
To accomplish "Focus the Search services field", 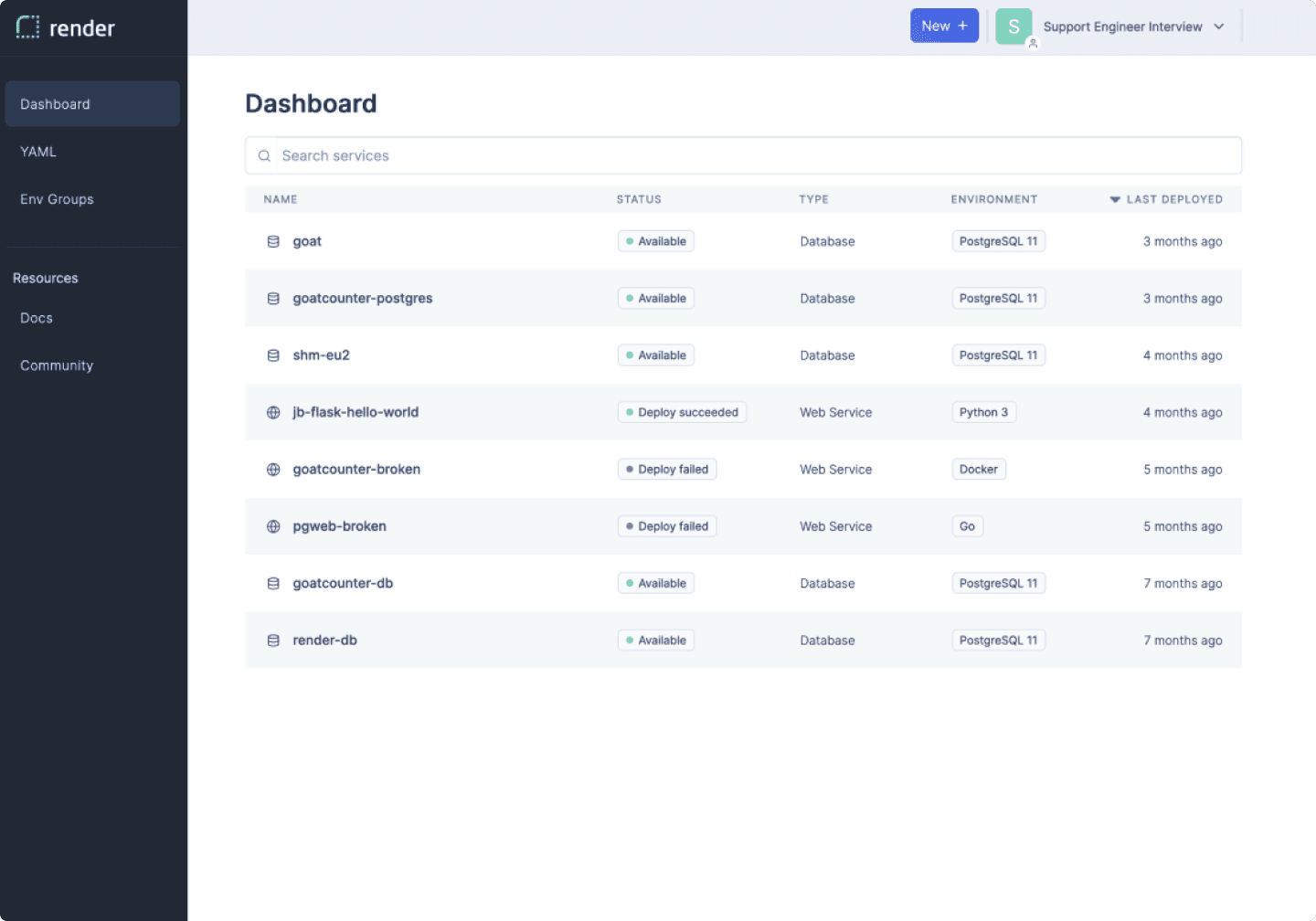I will [743, 155].
